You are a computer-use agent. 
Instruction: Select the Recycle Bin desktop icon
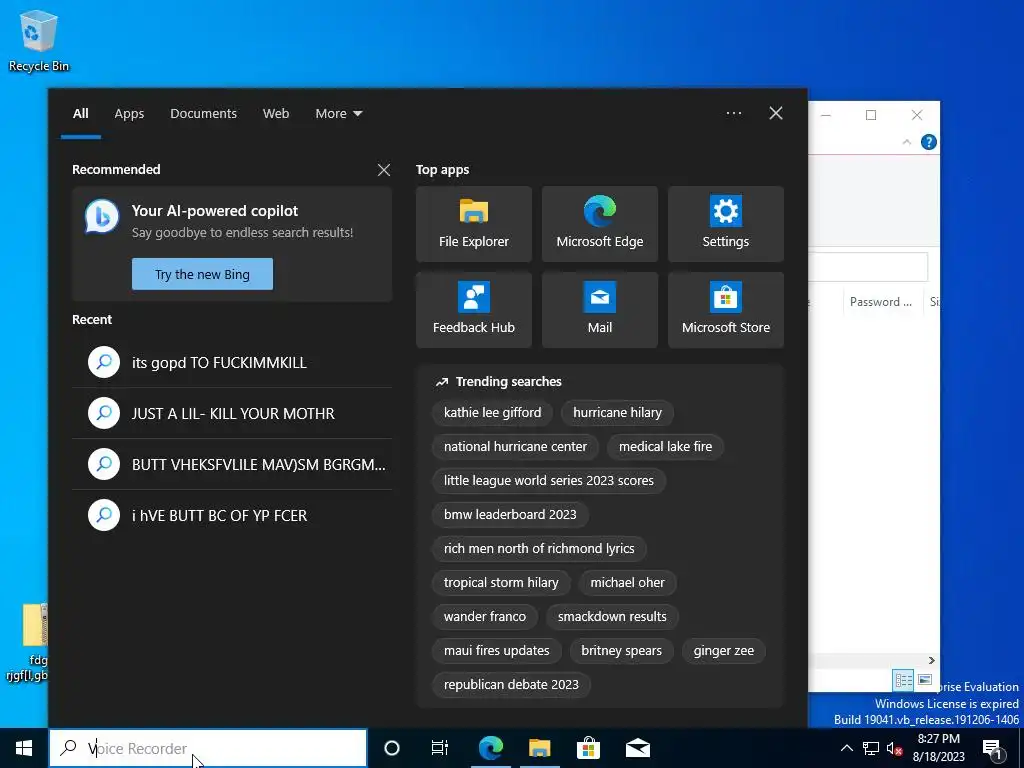[x=39, y=40]
